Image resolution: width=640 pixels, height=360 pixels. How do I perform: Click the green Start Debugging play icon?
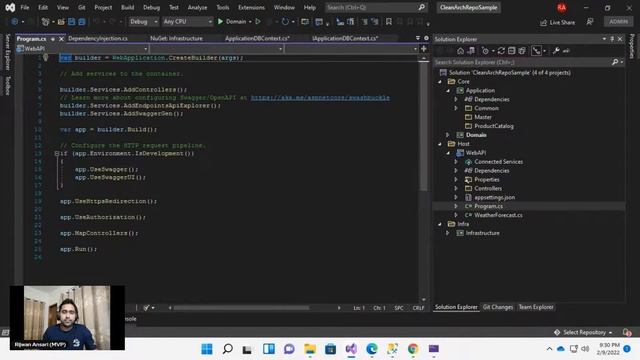220,21
